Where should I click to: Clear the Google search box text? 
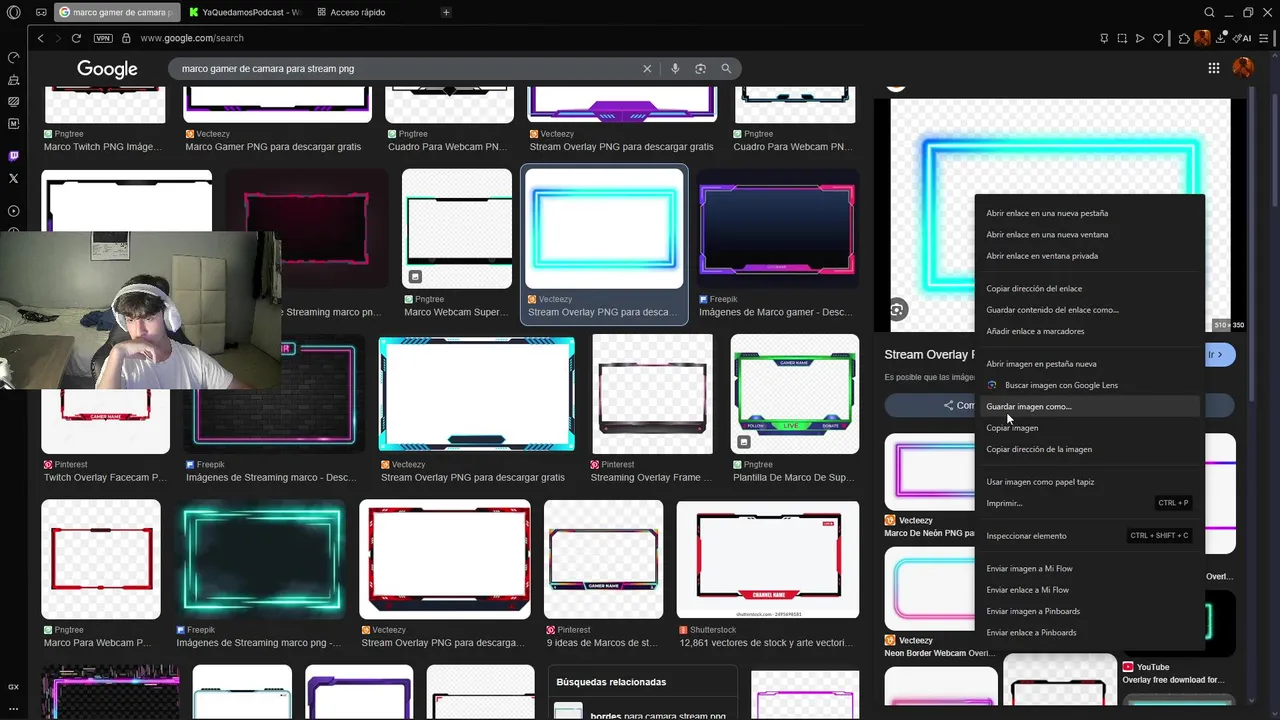click(x=647, y=69)
